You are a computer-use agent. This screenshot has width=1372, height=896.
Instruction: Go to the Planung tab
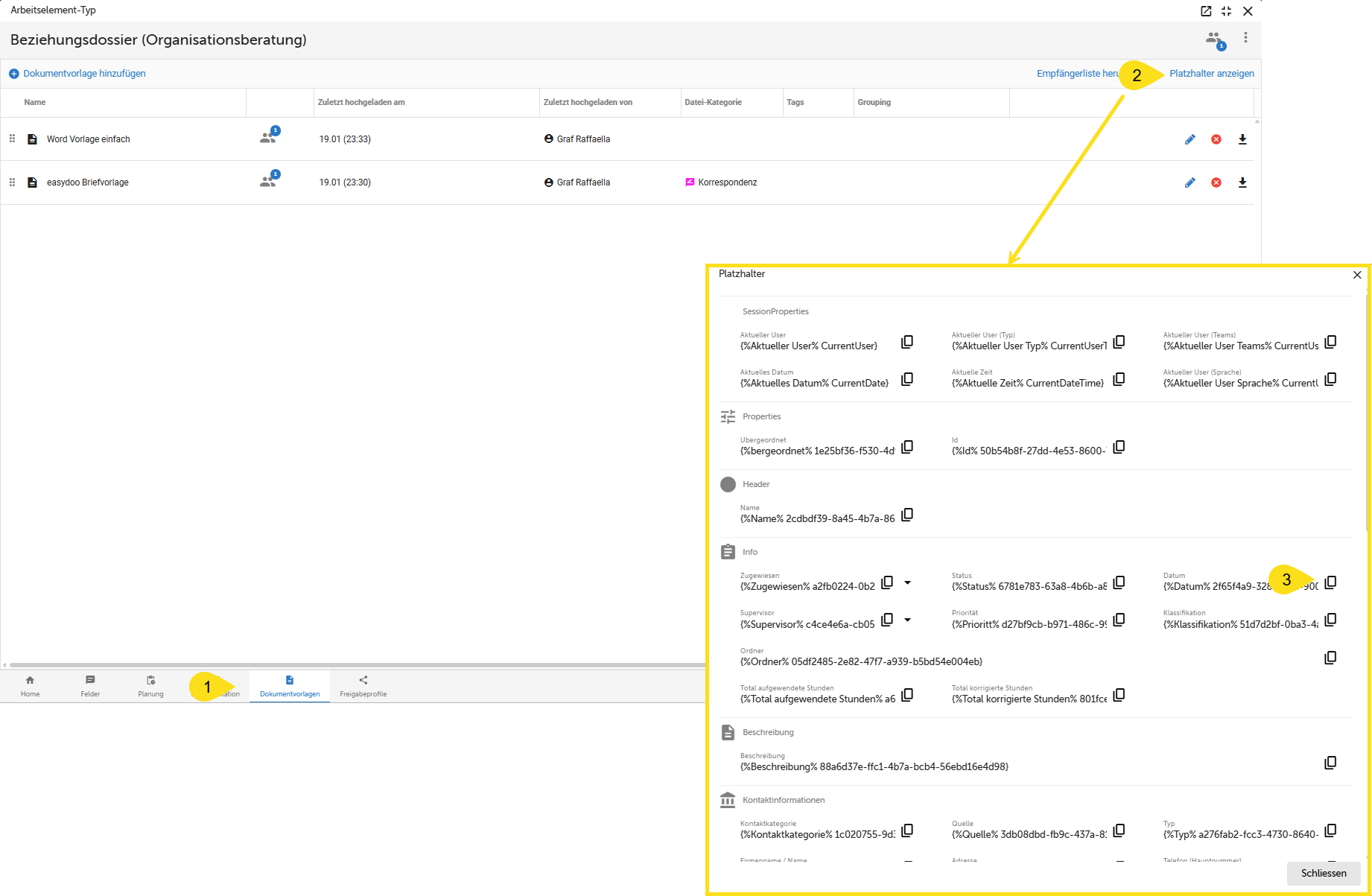(150, 686)
